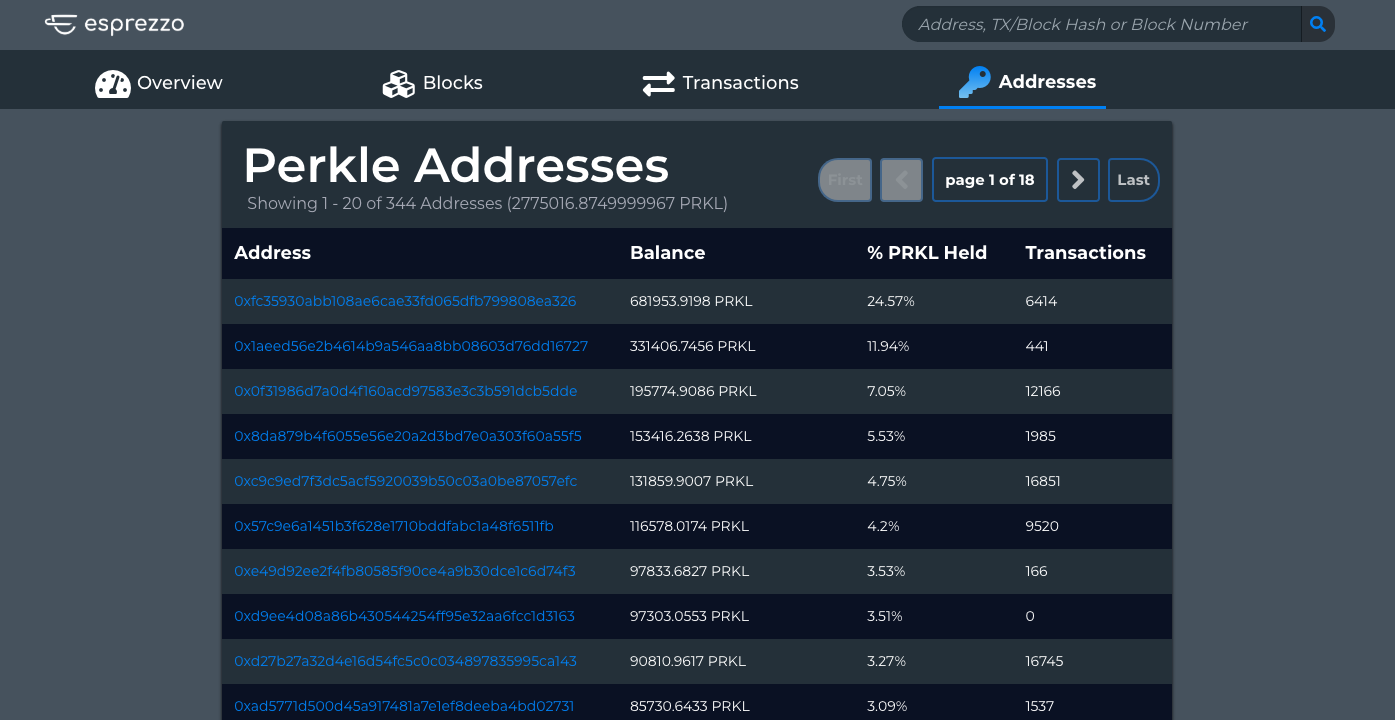The image size is (1395, 720).
Task: Click the transaction count 9520
Action: point(1042,526)
